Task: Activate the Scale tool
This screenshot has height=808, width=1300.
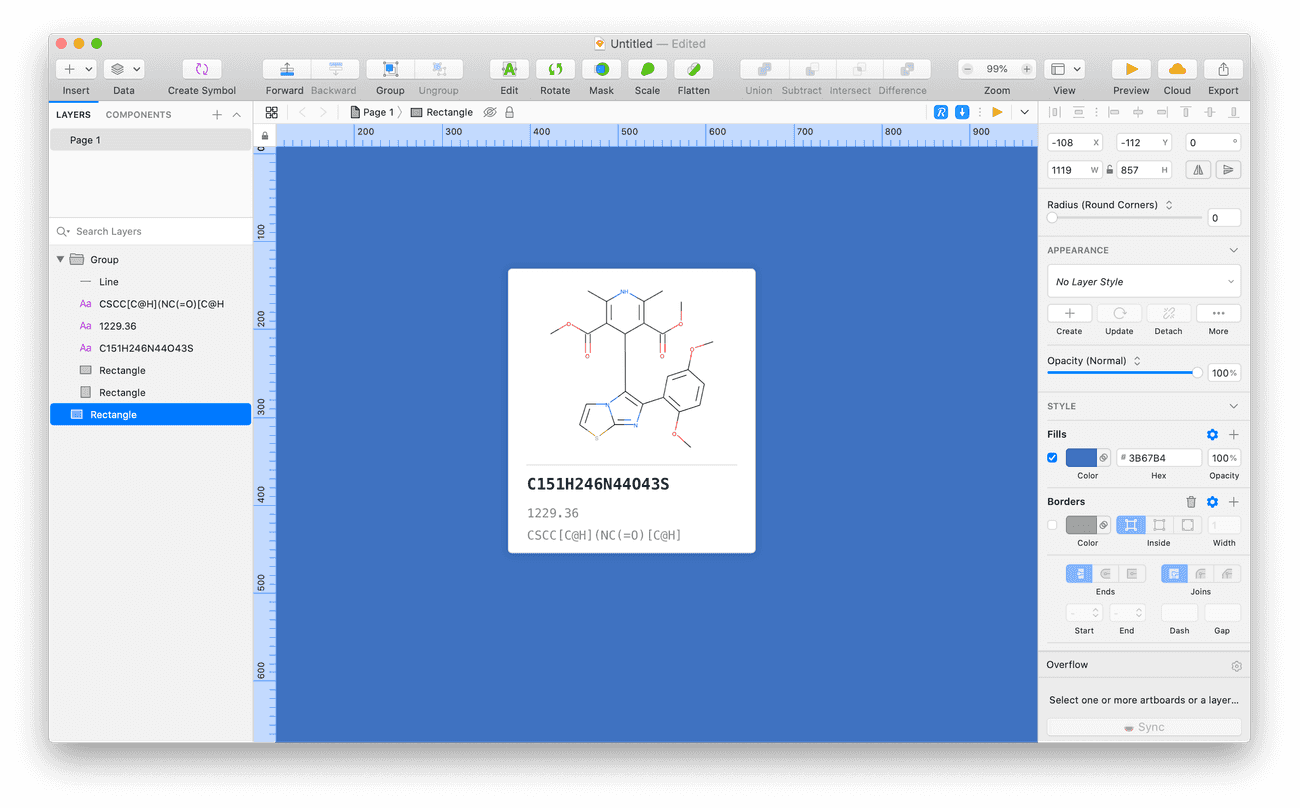Action: click(x=647, y=69)
